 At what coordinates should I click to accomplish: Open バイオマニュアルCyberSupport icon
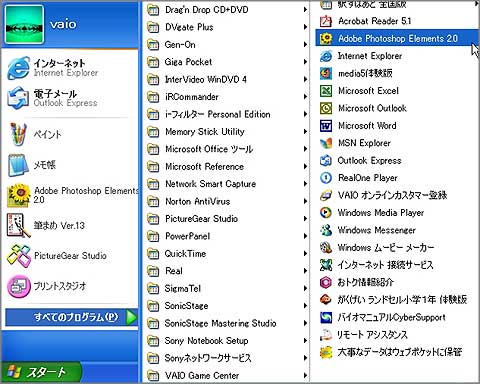[326, 317]
